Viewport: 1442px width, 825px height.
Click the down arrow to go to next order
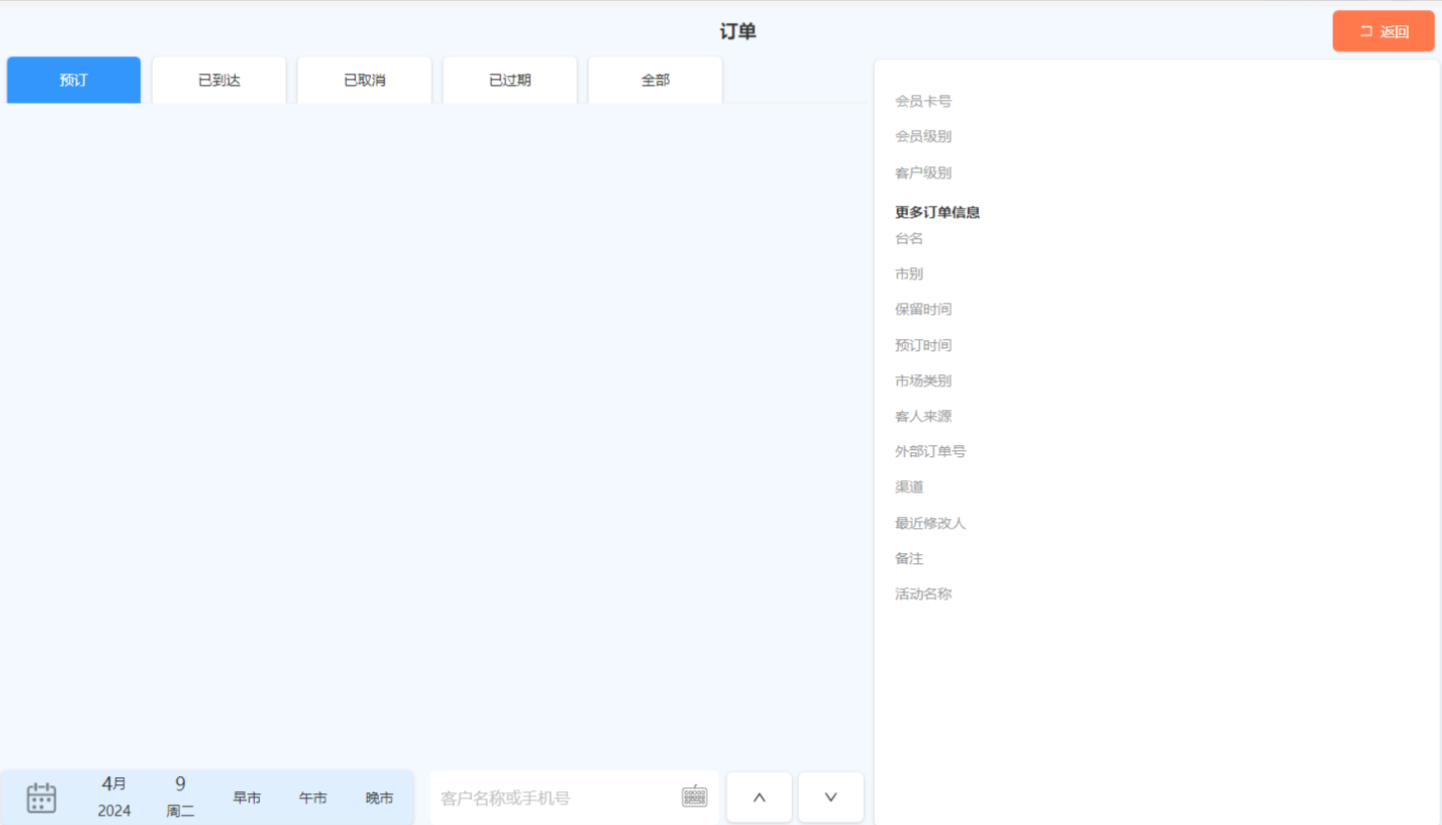[x=830, y=797]
